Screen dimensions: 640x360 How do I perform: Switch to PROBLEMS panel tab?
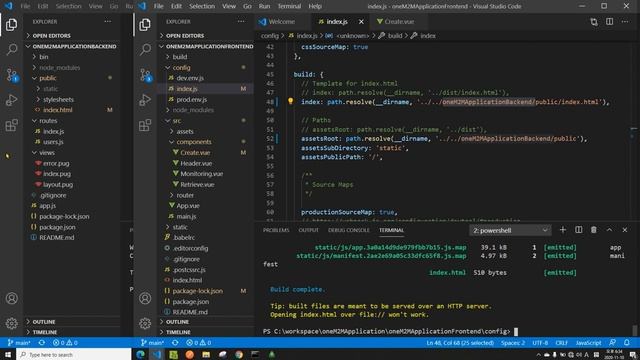(276, 230)
